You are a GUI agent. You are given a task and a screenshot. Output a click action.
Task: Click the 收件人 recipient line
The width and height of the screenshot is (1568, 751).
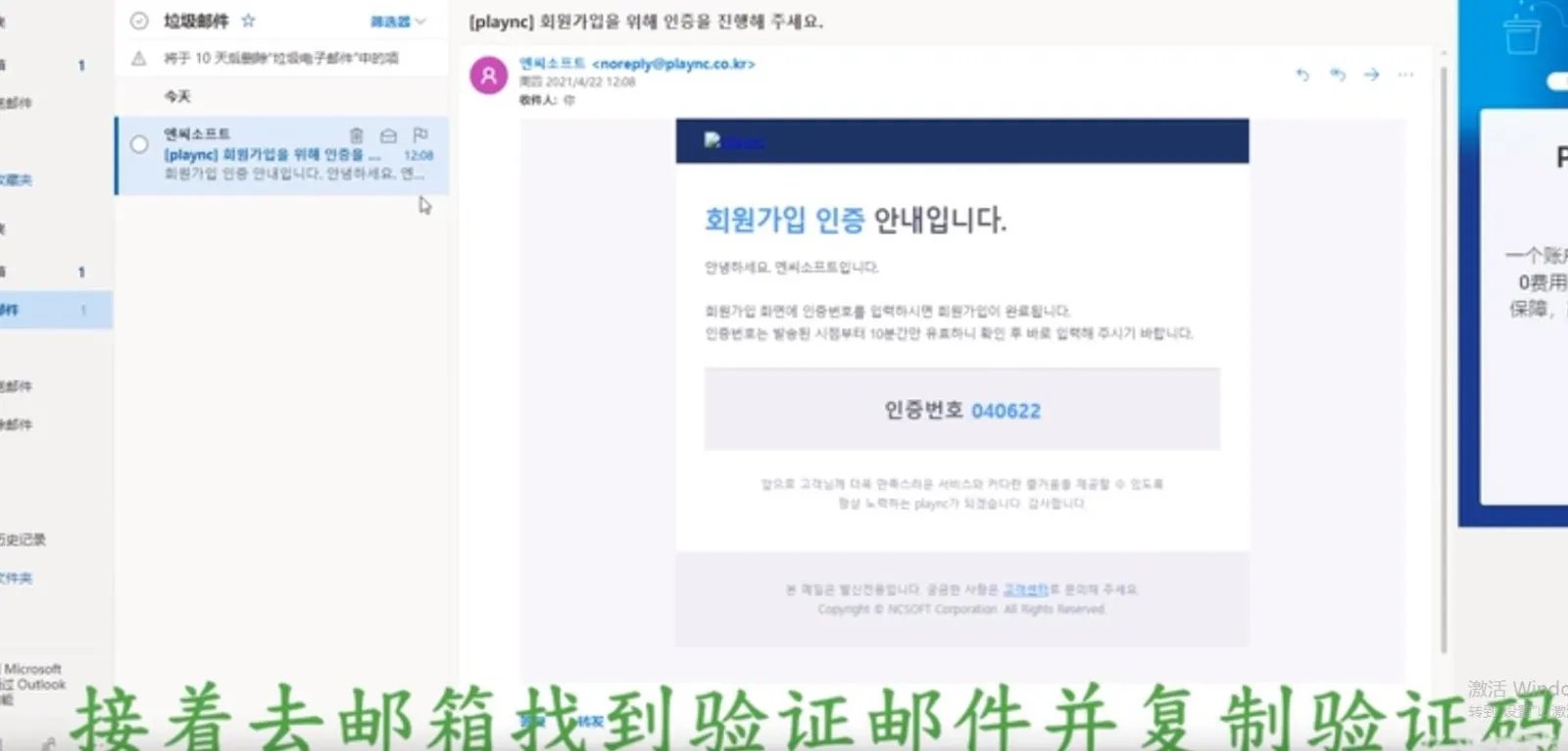(x=547, y=100)
